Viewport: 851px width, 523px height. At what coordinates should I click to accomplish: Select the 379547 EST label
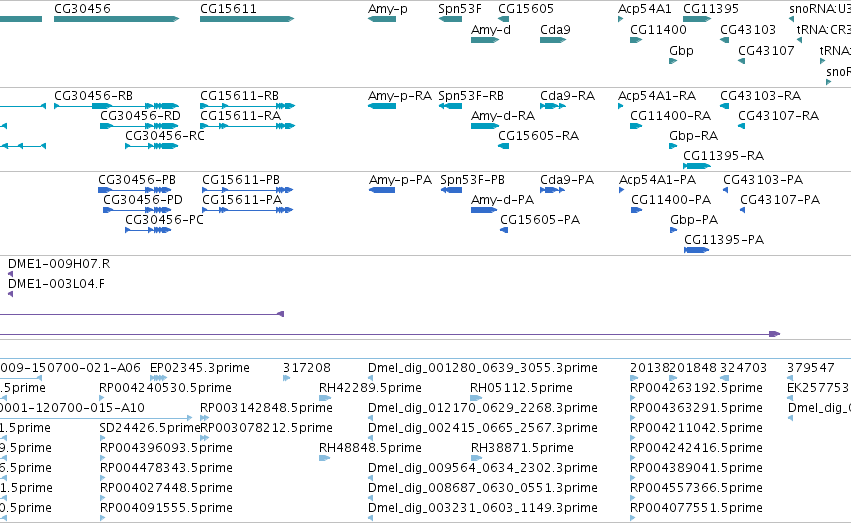[811, 368]
